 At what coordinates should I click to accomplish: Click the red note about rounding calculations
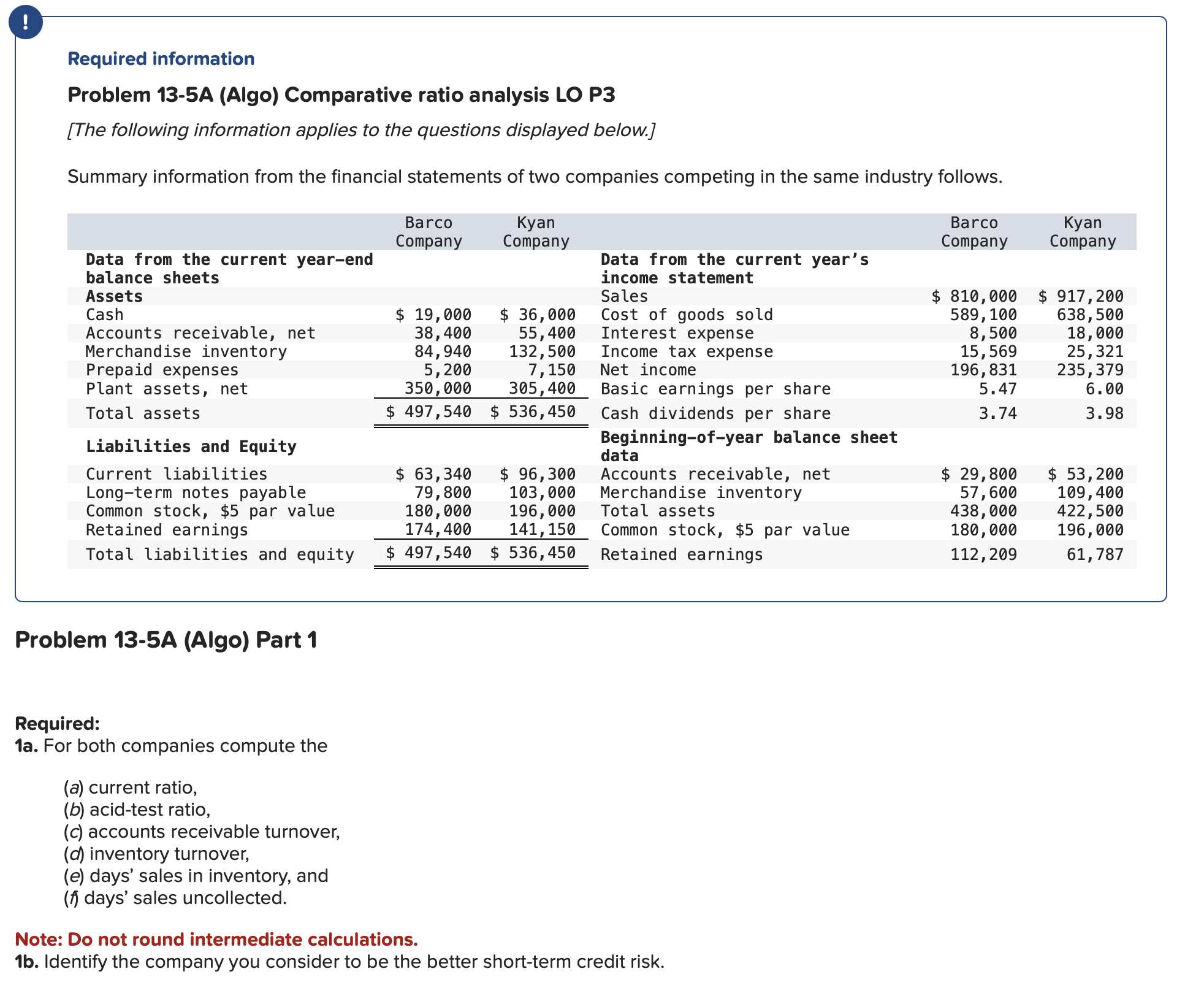click(216, 940)
